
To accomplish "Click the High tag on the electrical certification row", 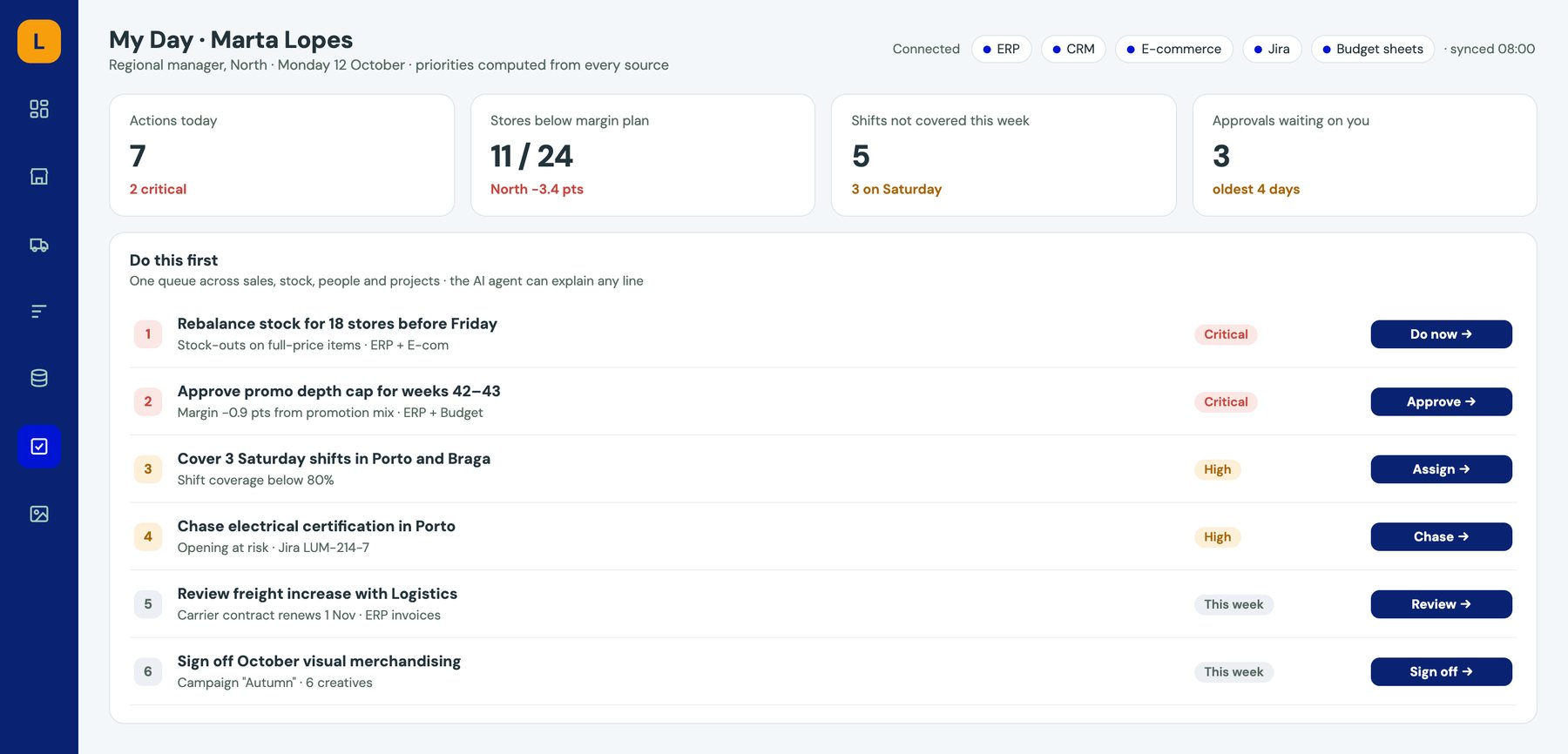I will [1217, 536].
